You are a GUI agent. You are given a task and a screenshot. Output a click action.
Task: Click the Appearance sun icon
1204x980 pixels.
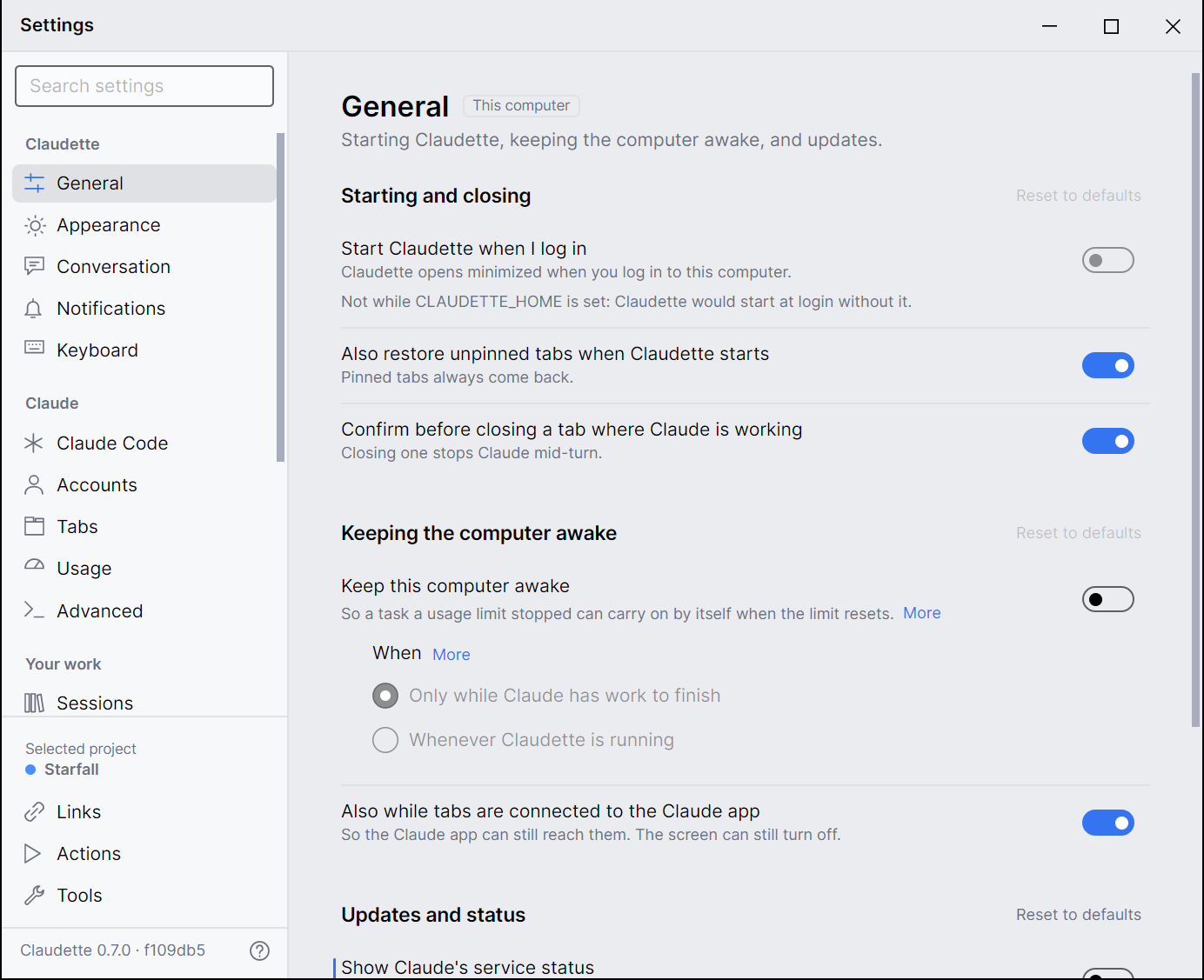tap(34, 225)
